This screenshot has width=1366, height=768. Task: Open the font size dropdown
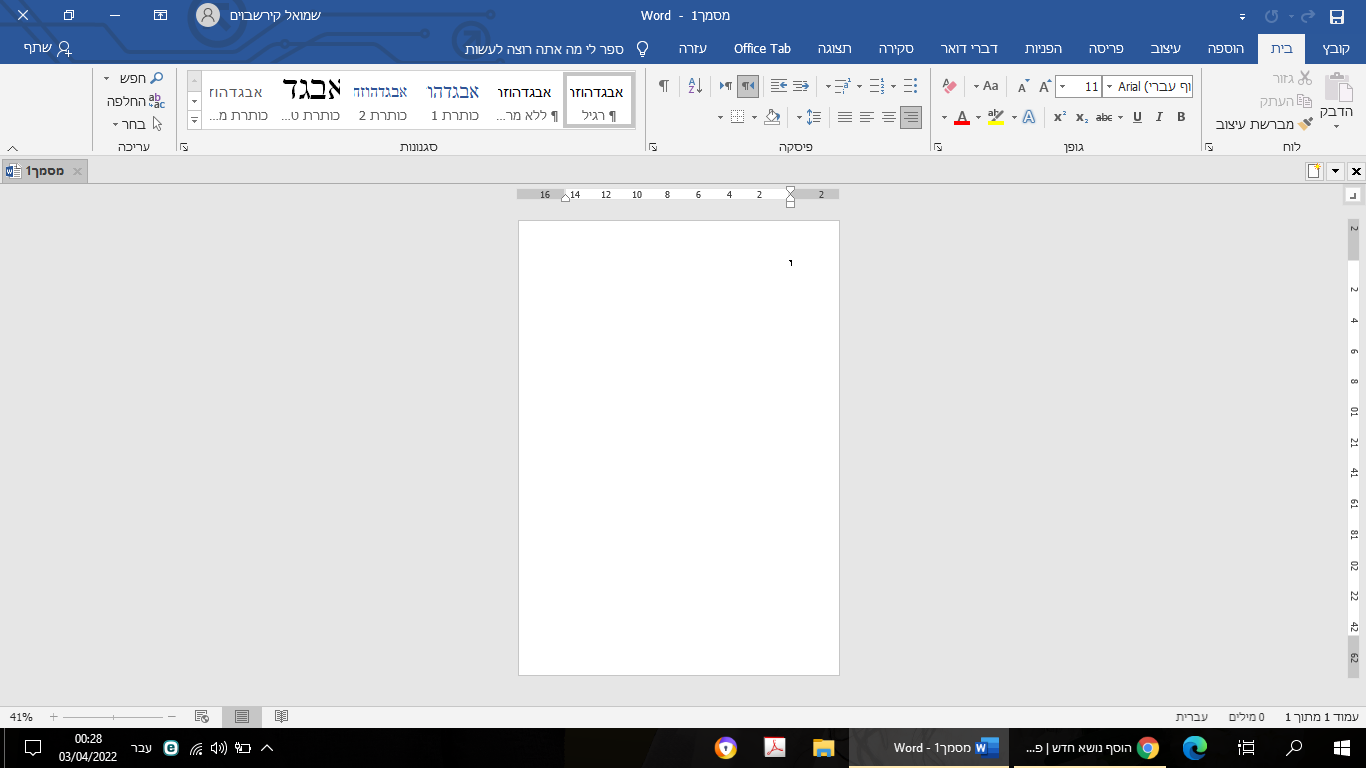tap(1061, 87)
